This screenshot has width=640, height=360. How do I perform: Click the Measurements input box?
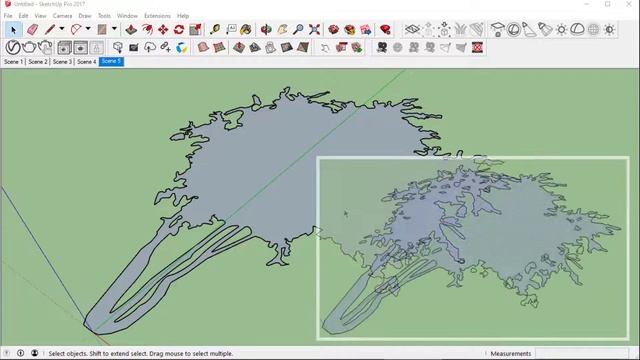582,353
